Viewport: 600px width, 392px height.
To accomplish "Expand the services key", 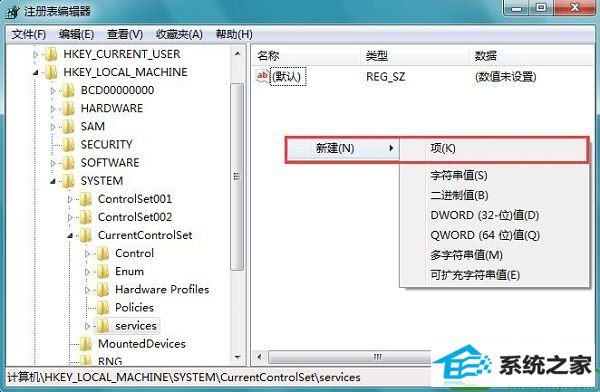I will click(x=87, y=326).
